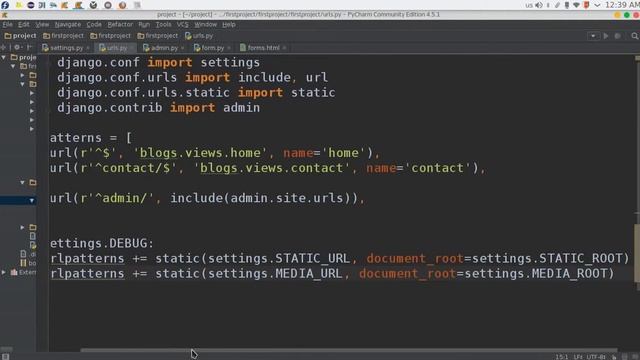640x360 pixels.
Task: Open the Tools menu
Action: (163, 25)
